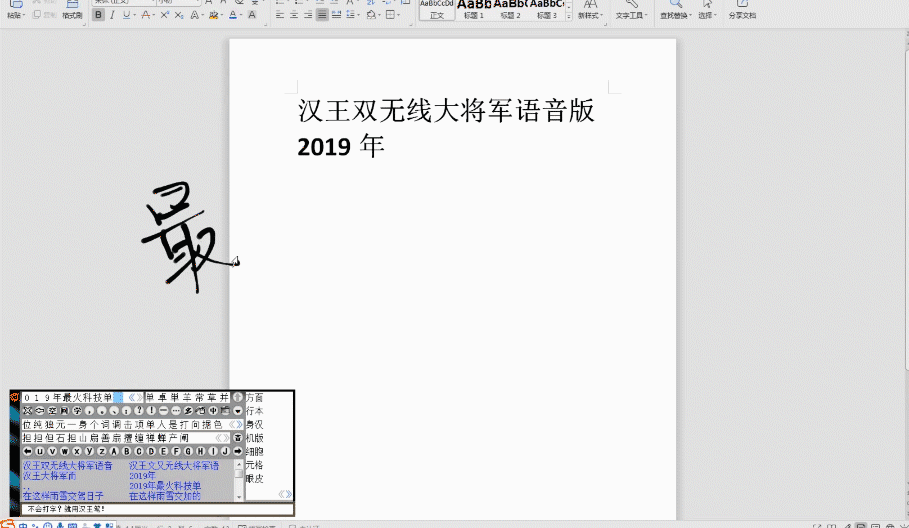Open font color dropdown arrow

pos(240,15)
